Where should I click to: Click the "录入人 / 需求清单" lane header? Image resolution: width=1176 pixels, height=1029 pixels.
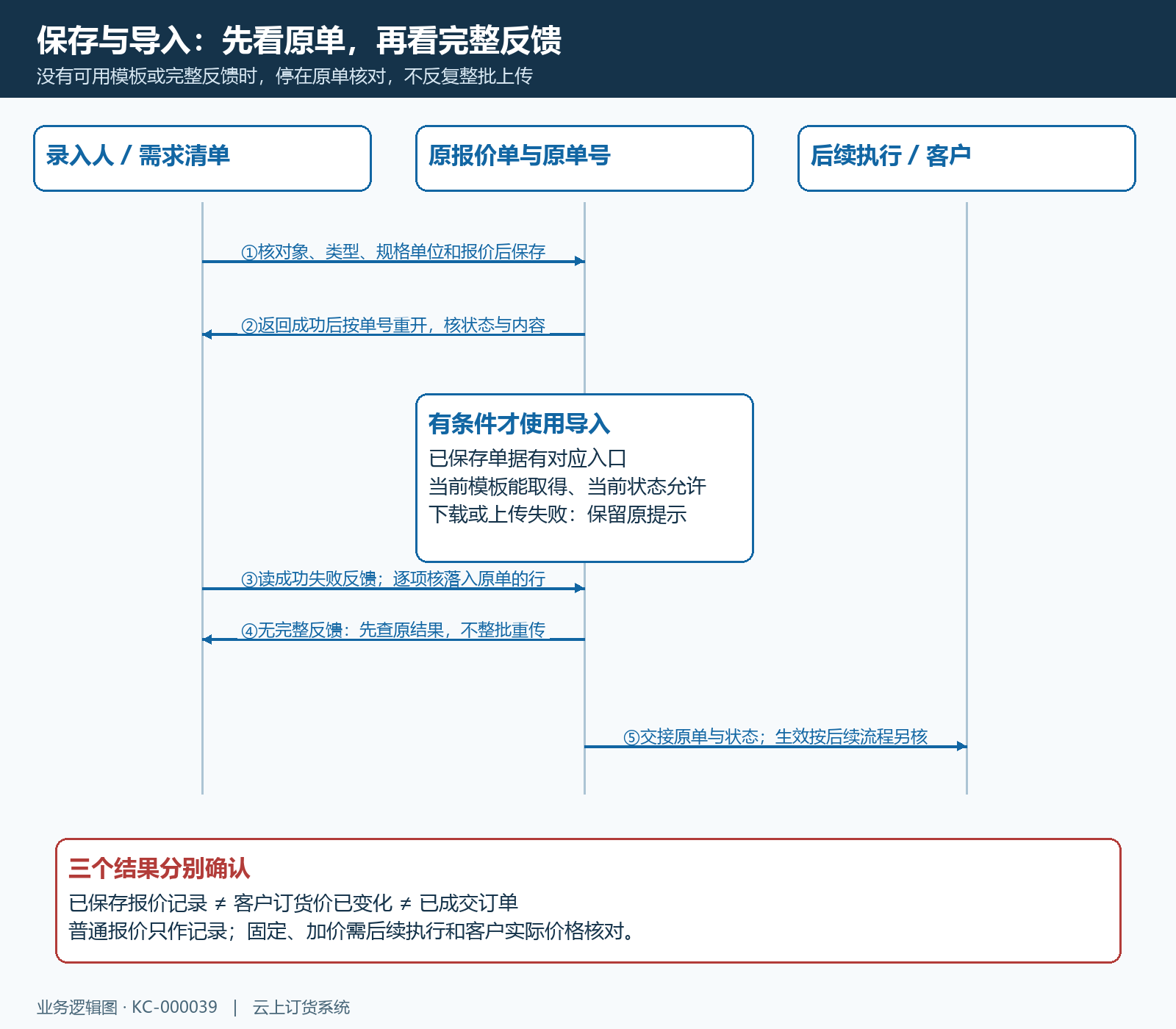click(x=202, y=158)
